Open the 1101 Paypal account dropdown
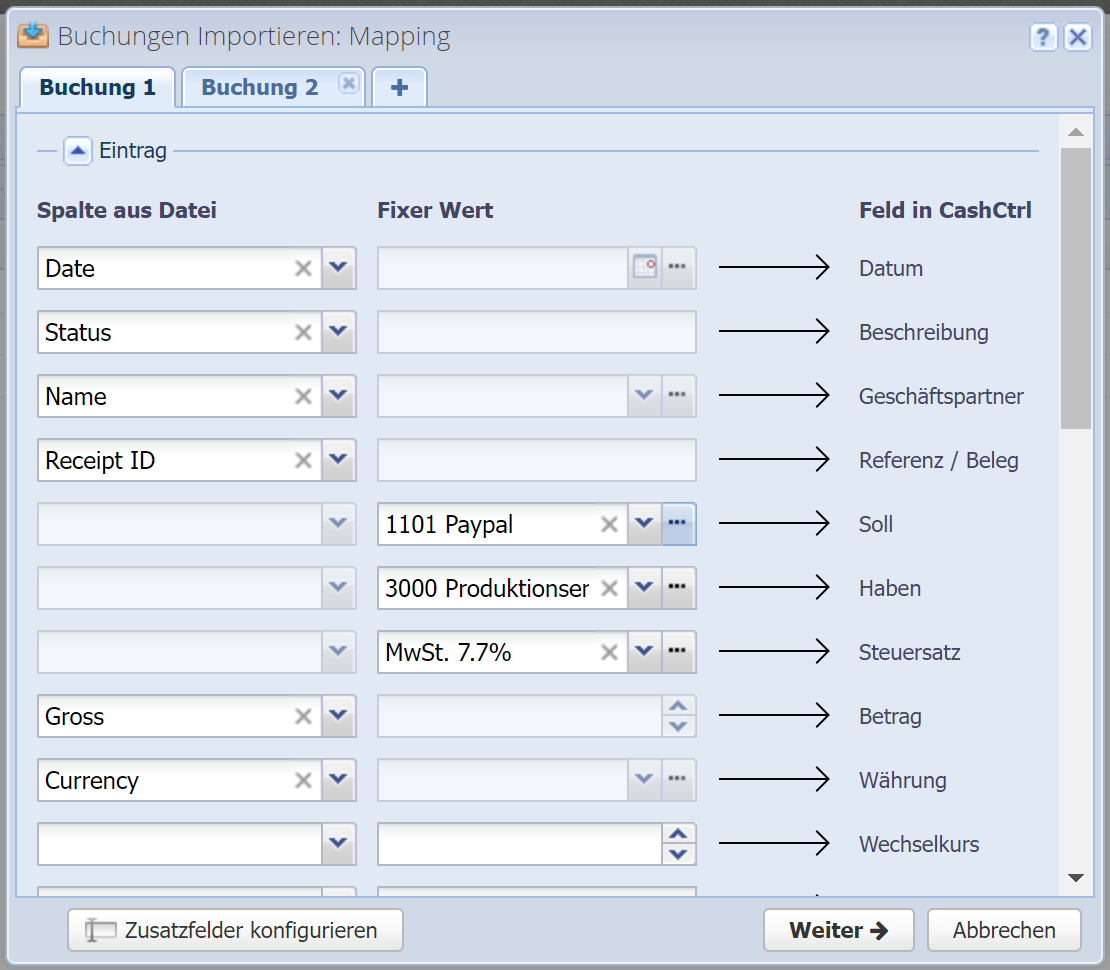This screenshot has height=970, width=1110. (644, 524)
